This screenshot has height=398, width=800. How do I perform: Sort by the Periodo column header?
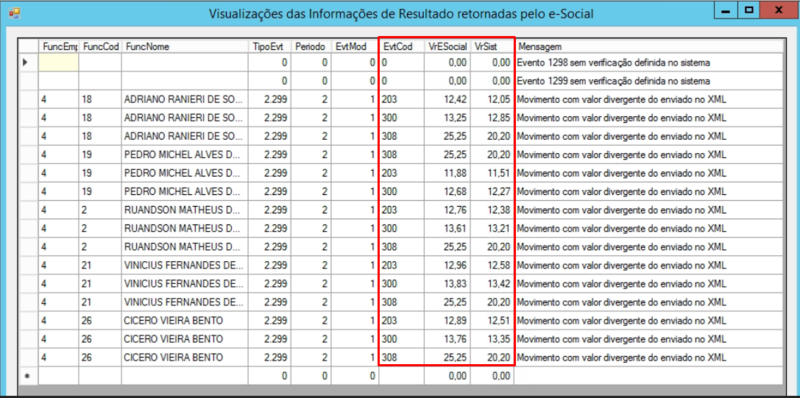click(311, 46)
